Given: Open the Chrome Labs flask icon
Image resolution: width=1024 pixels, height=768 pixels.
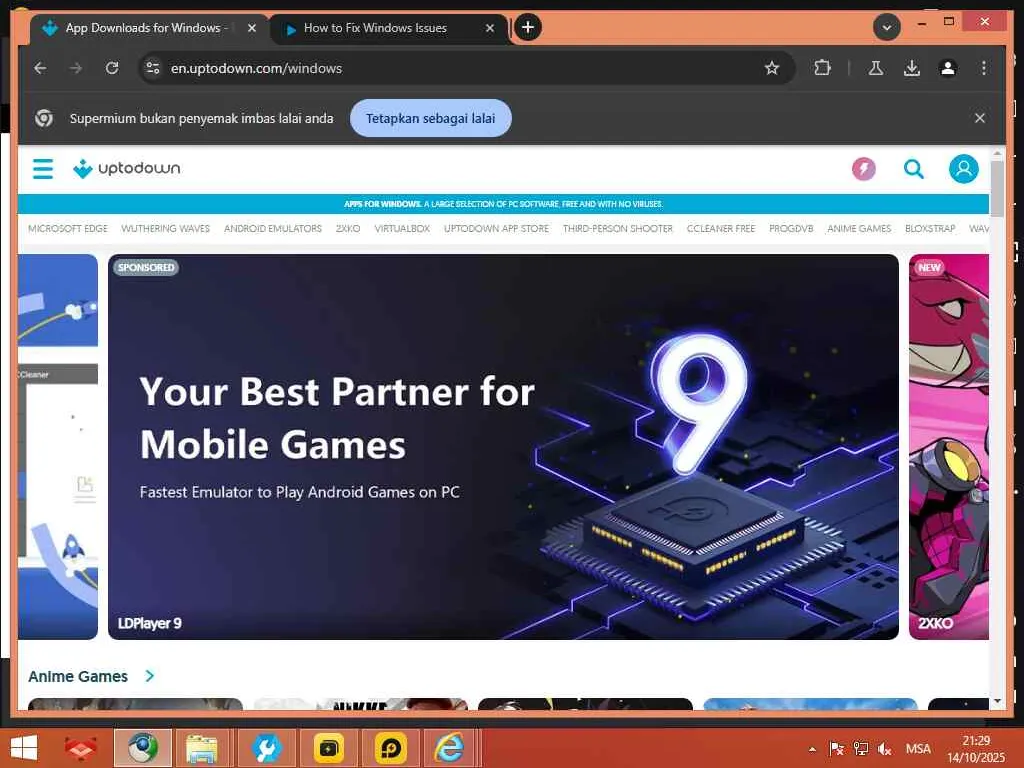Looking at the screenshot, I should tap(876, 68).
